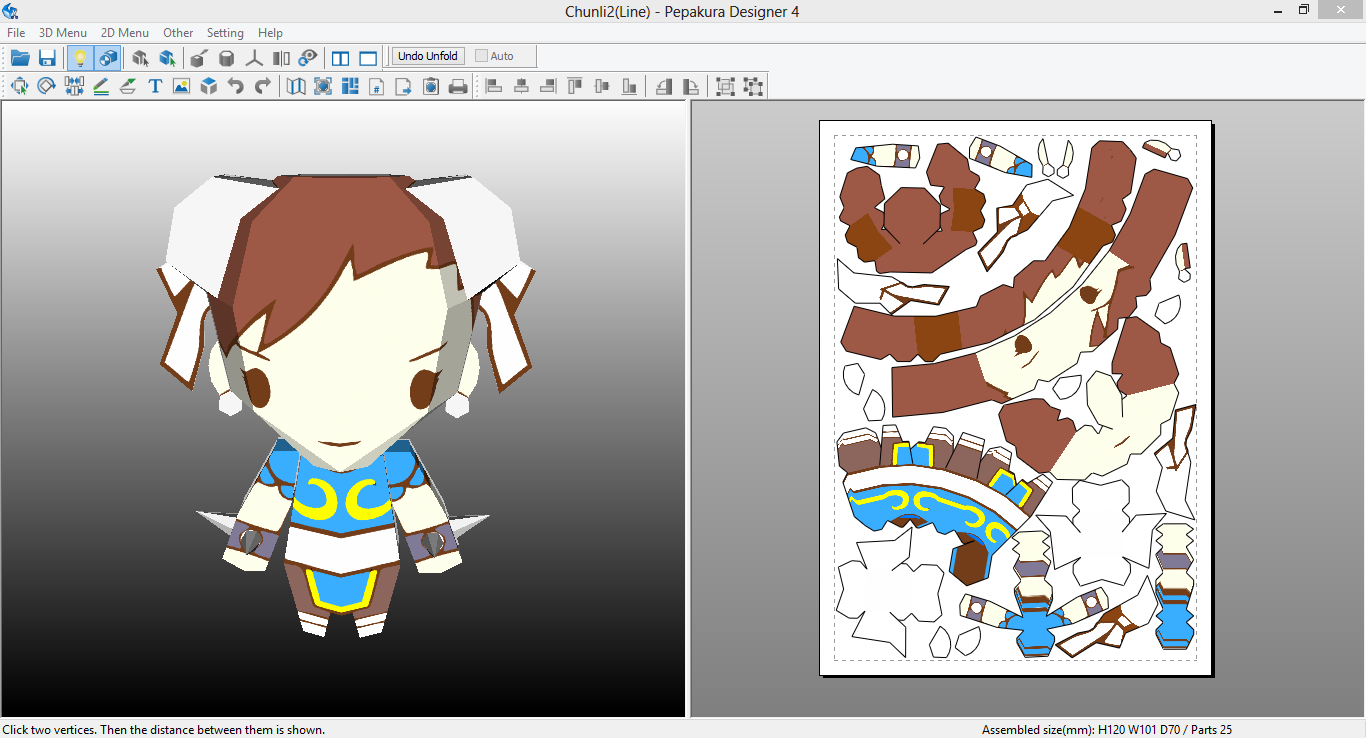This screenshot has height=738, width=1366.
Task: Click the blue 3D cube icon
Action: (x=208, y=86)
